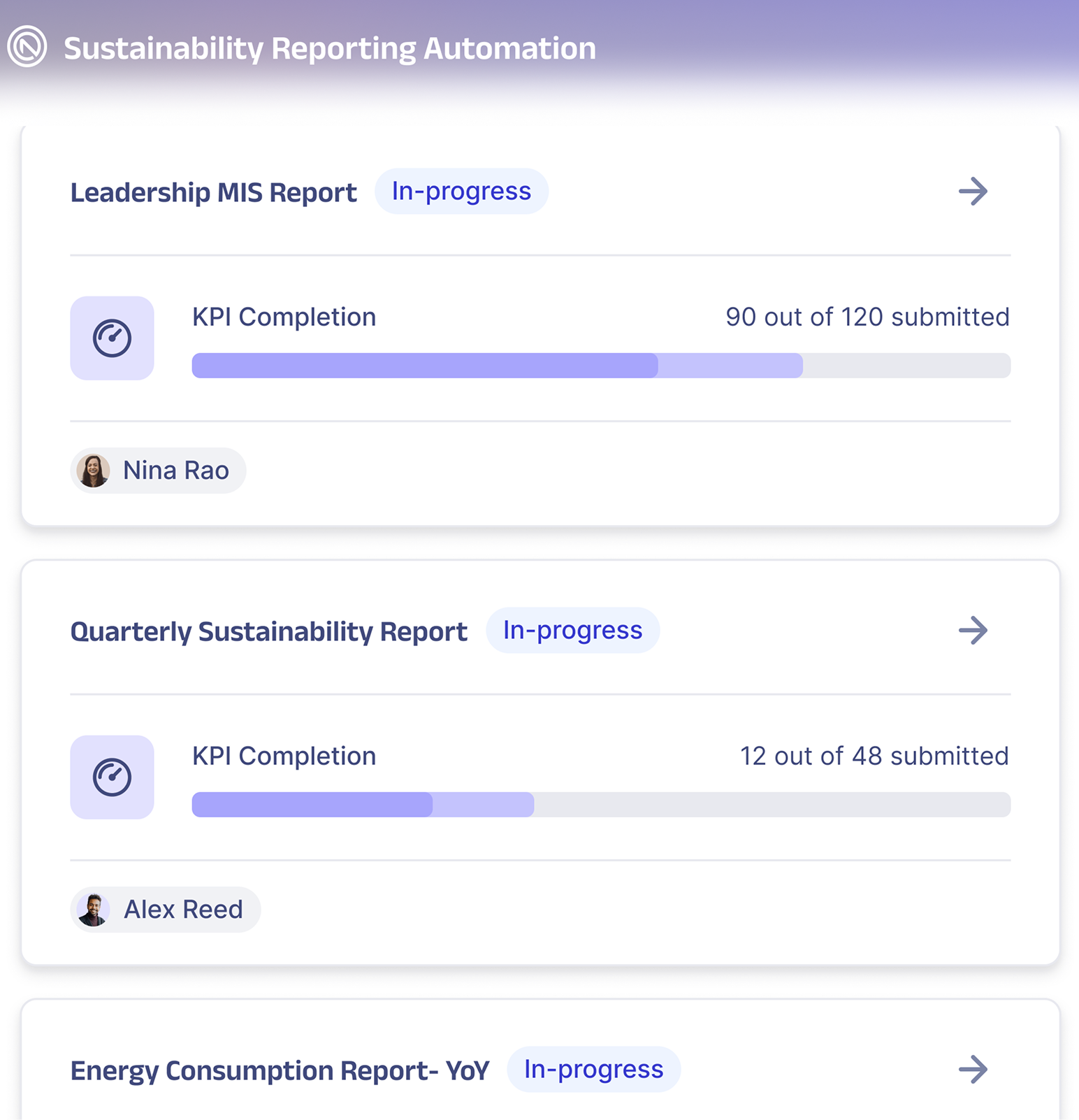This screenshot has width=1079, height=1120.
Task: Click In-progress badge on Quarterly Sustainability Report
Action: 573,630
